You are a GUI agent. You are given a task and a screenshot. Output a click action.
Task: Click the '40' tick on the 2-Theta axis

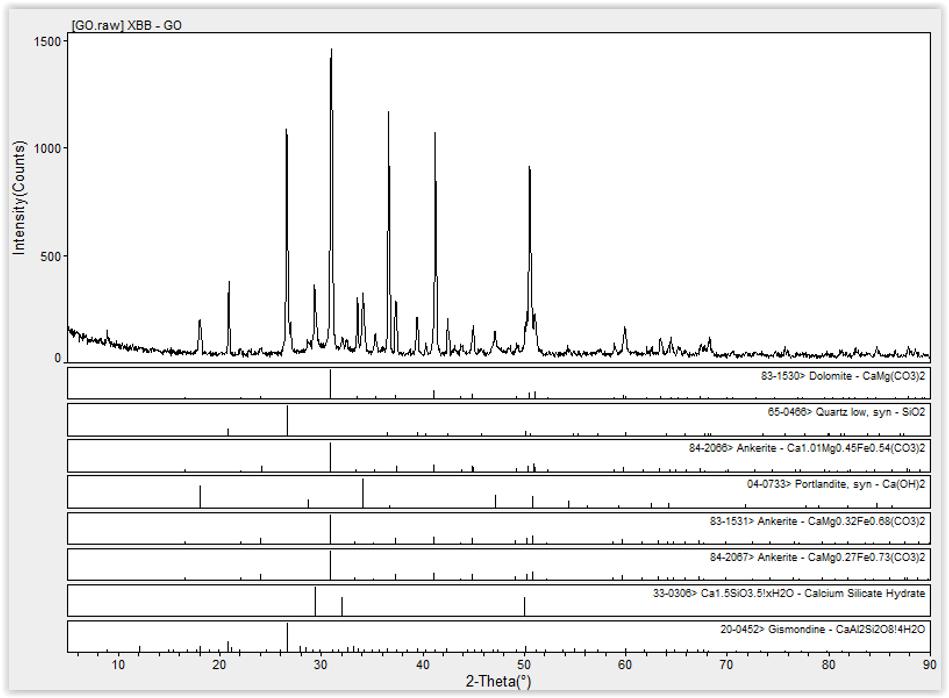[x=422, y=665]
